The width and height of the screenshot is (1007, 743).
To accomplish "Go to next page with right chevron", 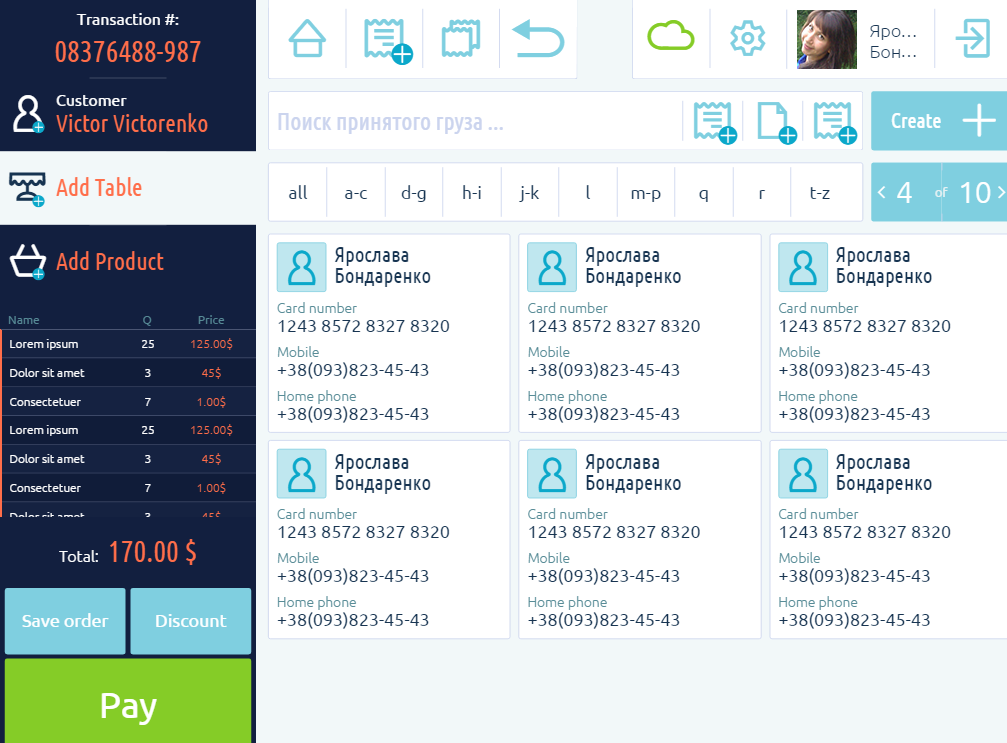I will click(x=1000, y=192).
